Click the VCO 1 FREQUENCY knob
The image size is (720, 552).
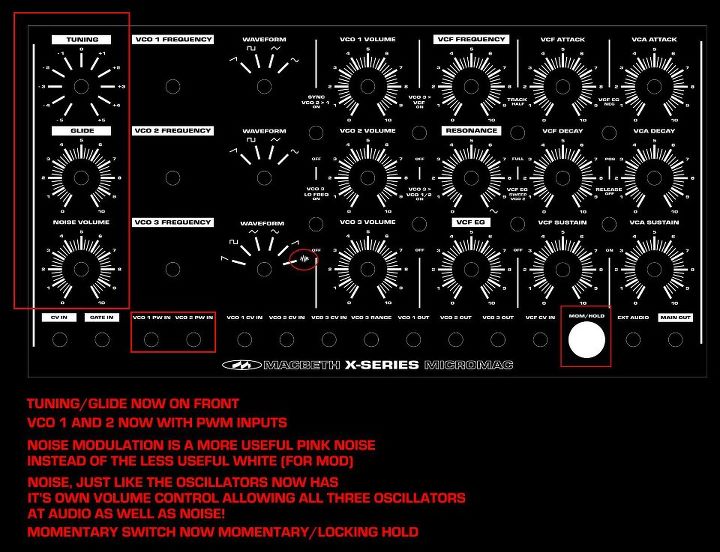(173, 86)
